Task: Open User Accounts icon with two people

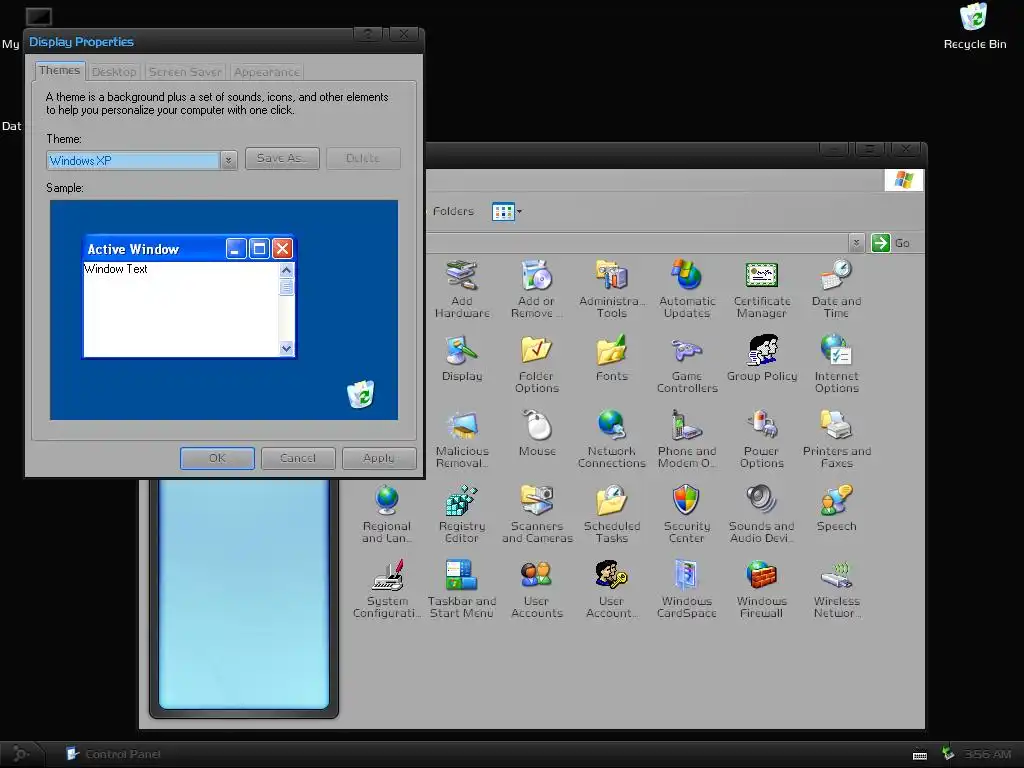Action: click(x=537, y=588)
